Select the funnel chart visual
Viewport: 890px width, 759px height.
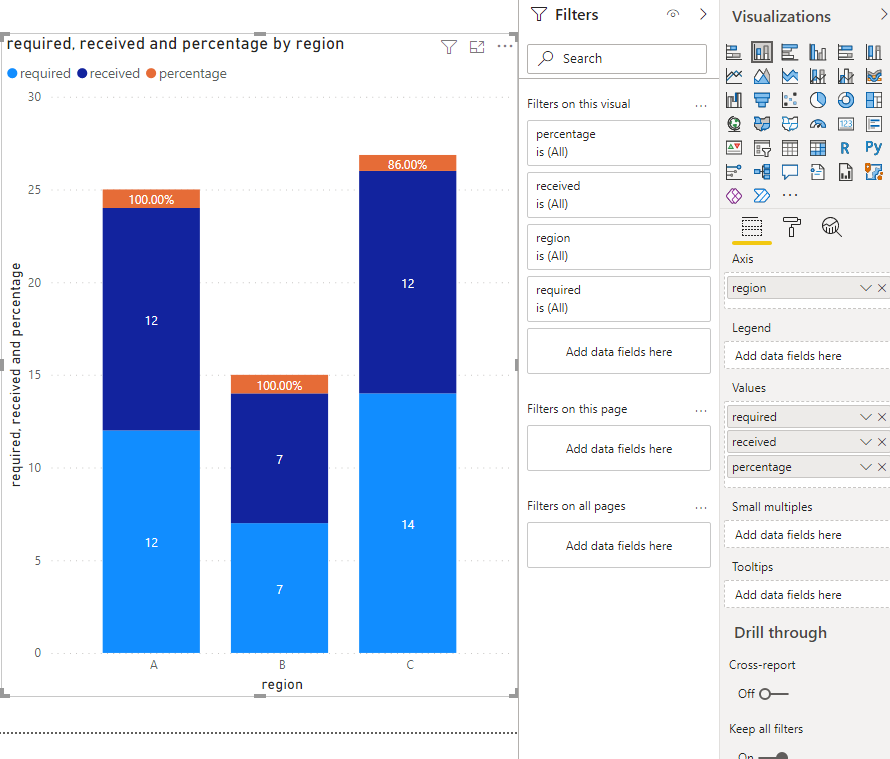coord(762,100)
